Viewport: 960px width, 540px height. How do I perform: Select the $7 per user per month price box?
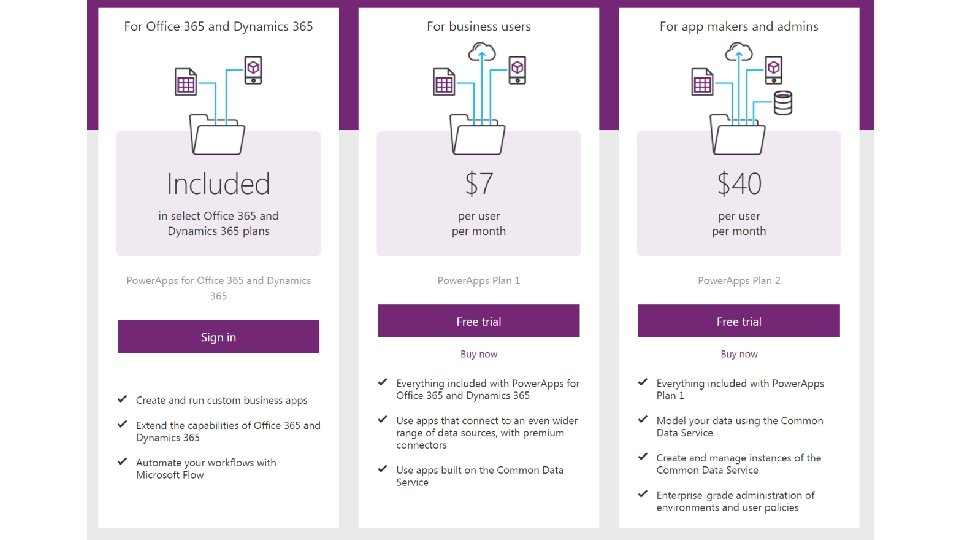(479, 193)
